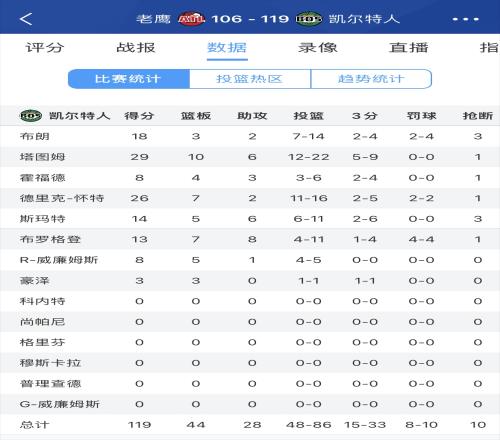This screenshot has height=440, width=500.
Task: Open player 塔图姆 row
Action: pos(250,157)
